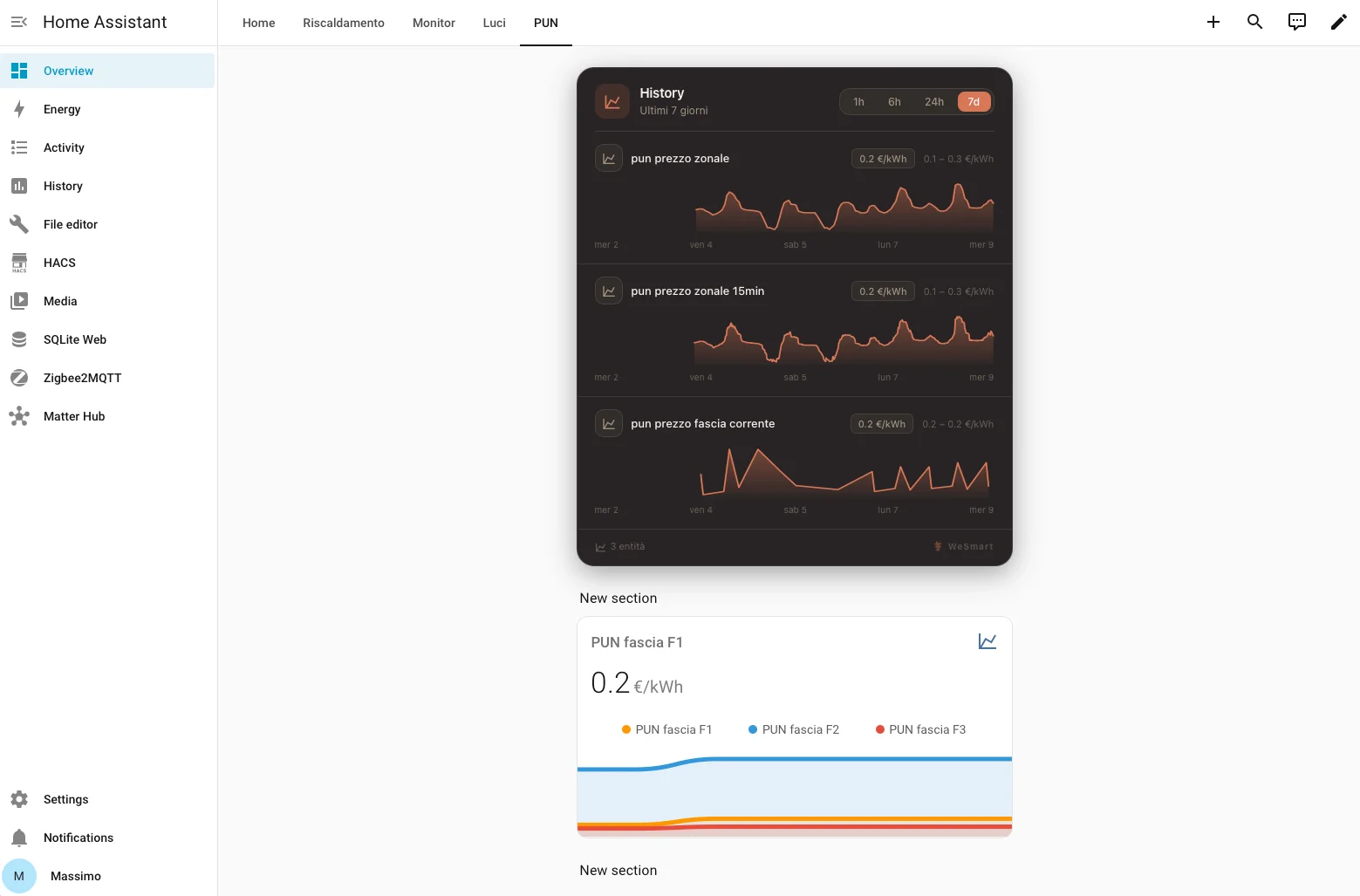Select the 7d history range
The width and height of the screenshot is (1360, 896).
pos(974,102)
